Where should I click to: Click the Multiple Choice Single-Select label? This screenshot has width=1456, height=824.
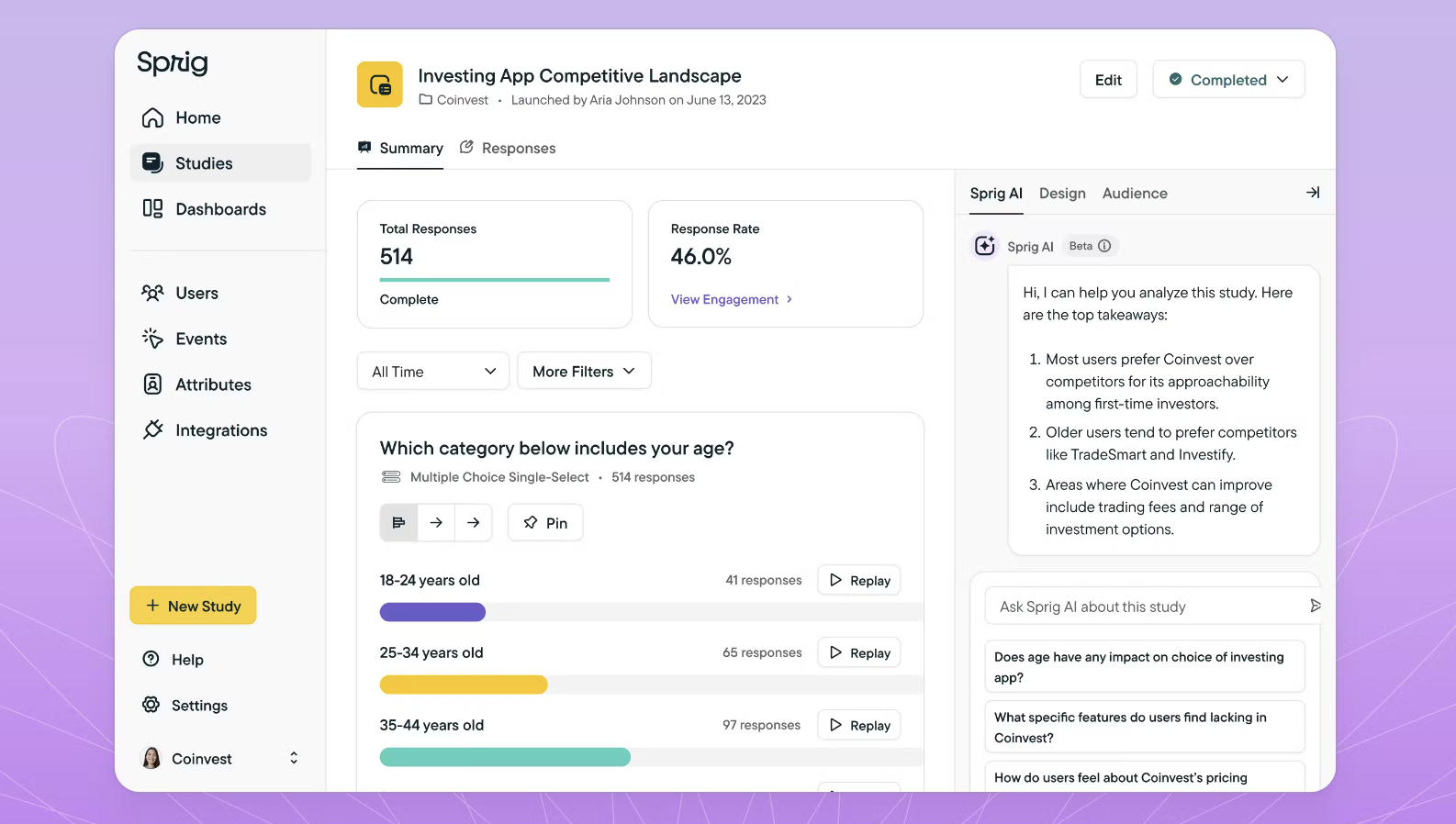click(x=499, y=477)
